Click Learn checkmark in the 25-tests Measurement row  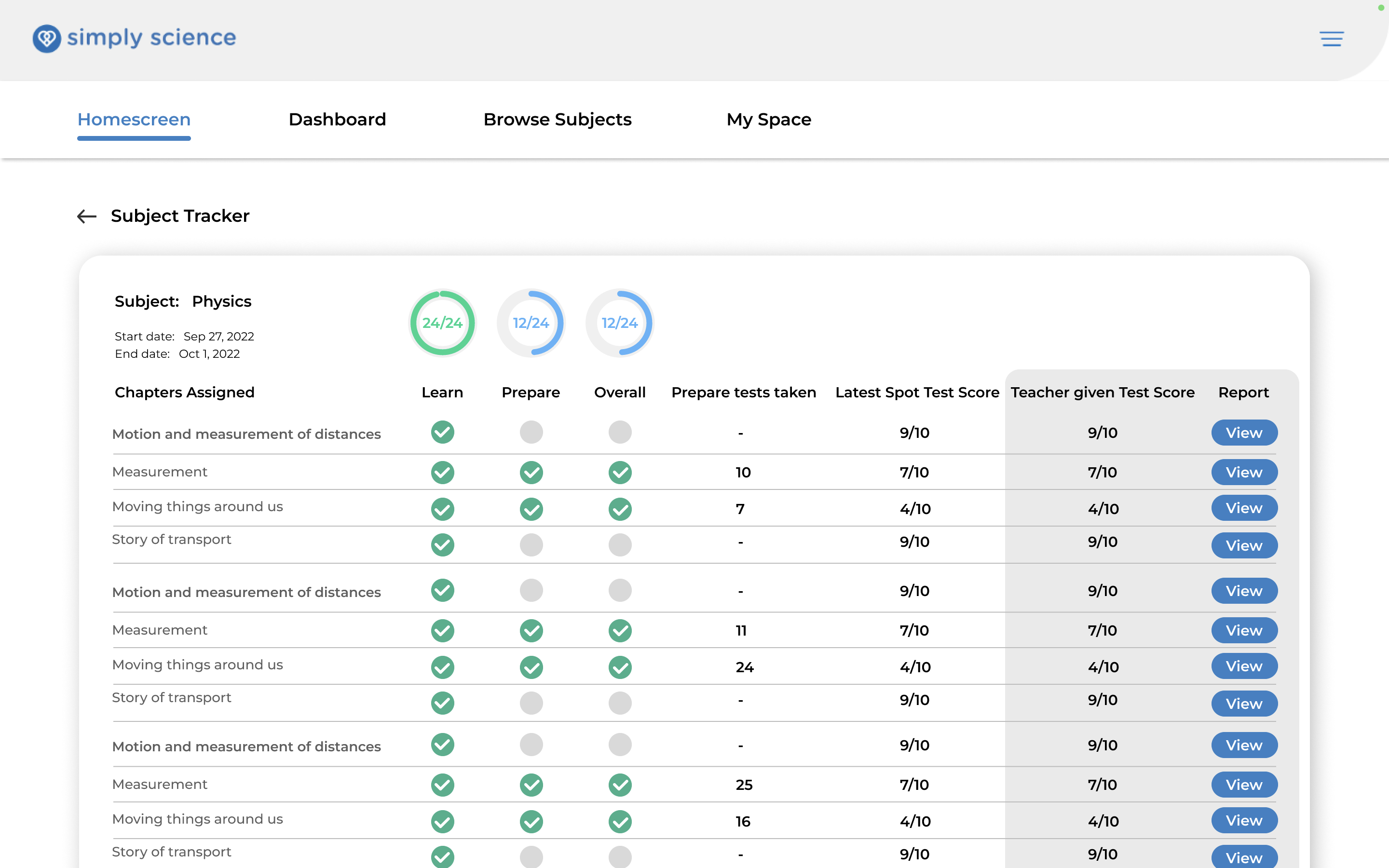pos(443,785)
